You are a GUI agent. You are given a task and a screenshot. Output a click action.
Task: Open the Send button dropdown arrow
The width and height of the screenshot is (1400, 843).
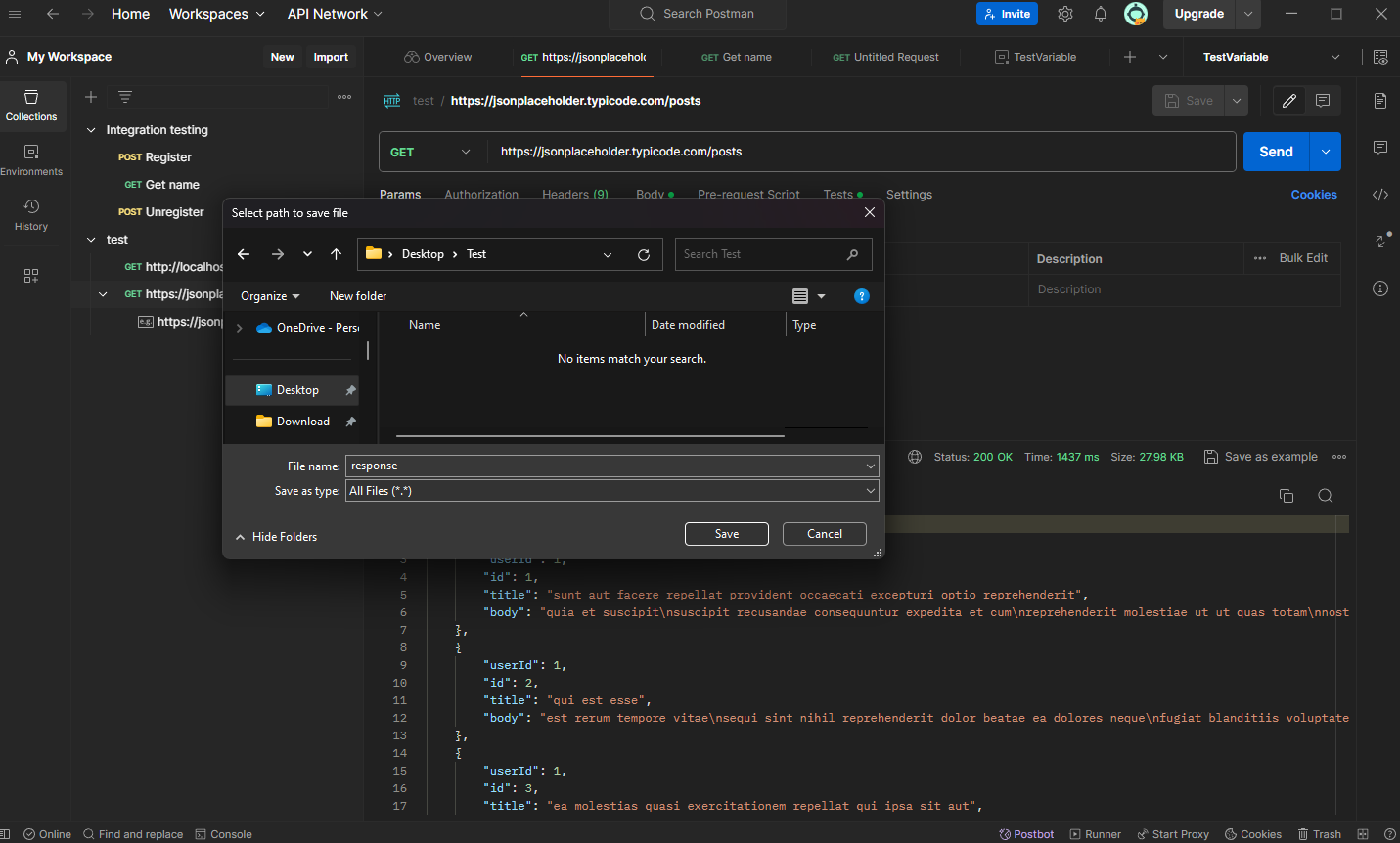(x=1326, y=152)
